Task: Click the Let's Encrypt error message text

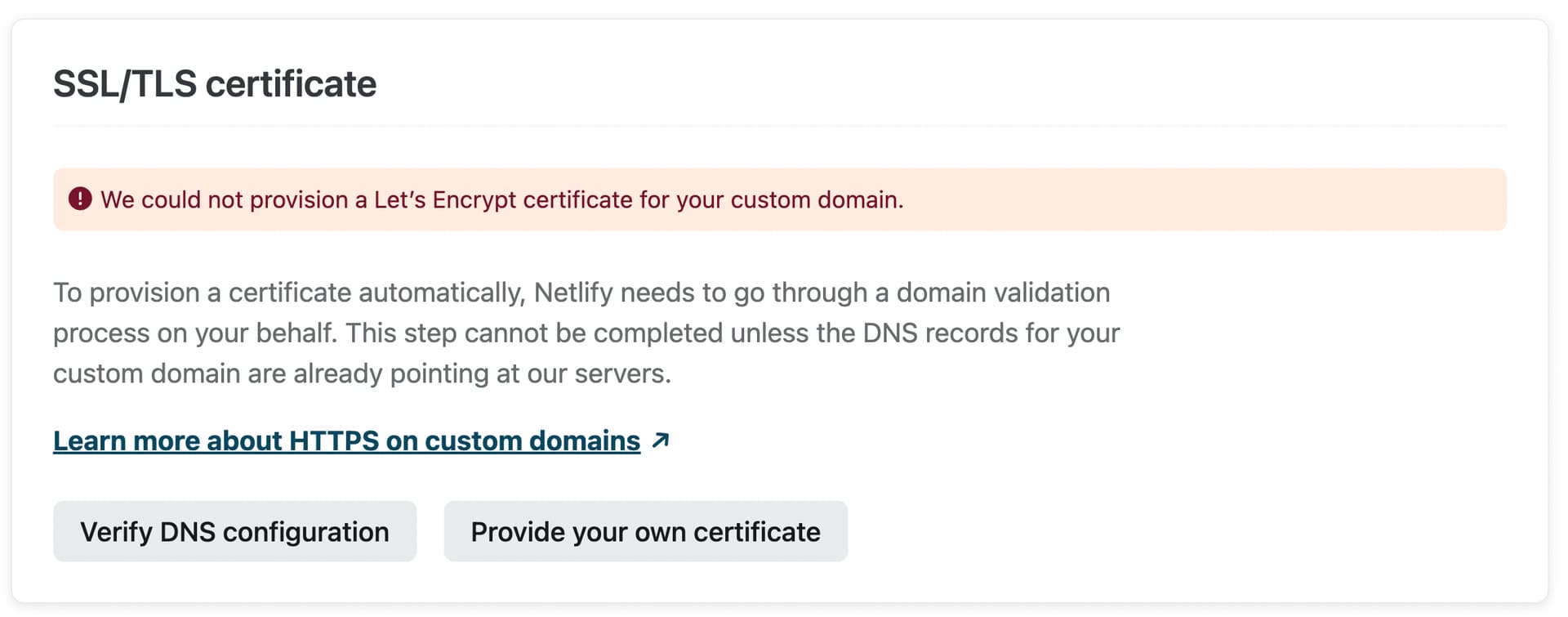Action: pyautogui.click(x=501, y=199)
